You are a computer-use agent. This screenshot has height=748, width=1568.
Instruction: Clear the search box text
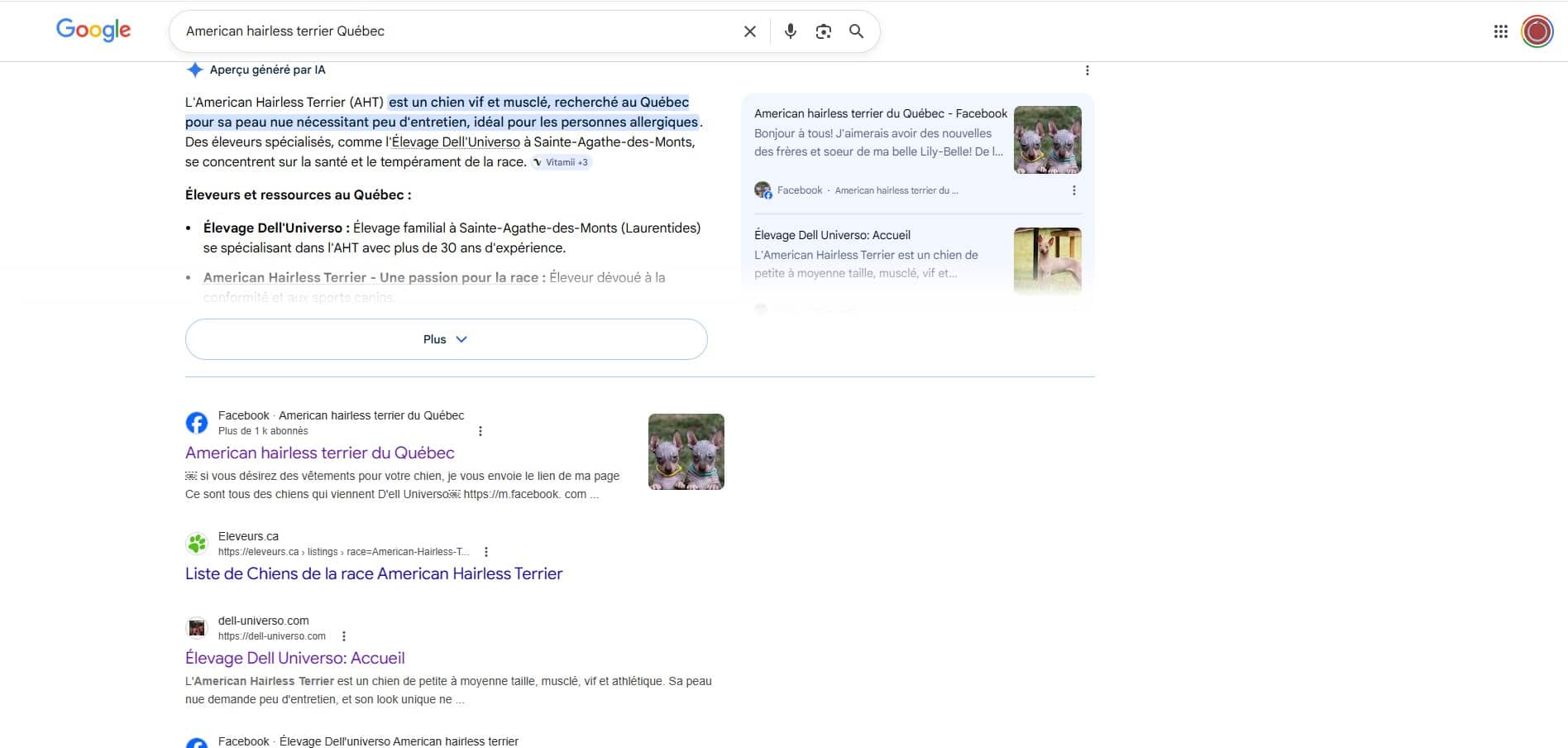point(749,31)
